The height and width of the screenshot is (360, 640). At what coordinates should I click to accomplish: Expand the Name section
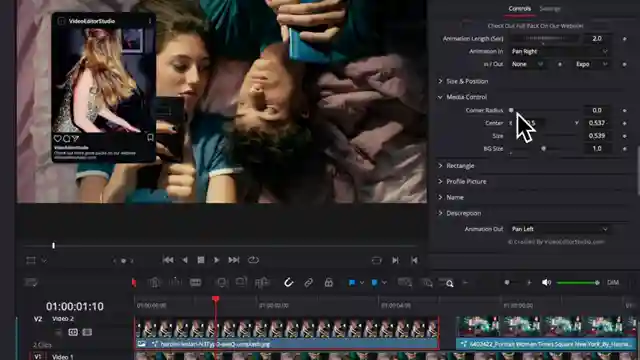440,197
